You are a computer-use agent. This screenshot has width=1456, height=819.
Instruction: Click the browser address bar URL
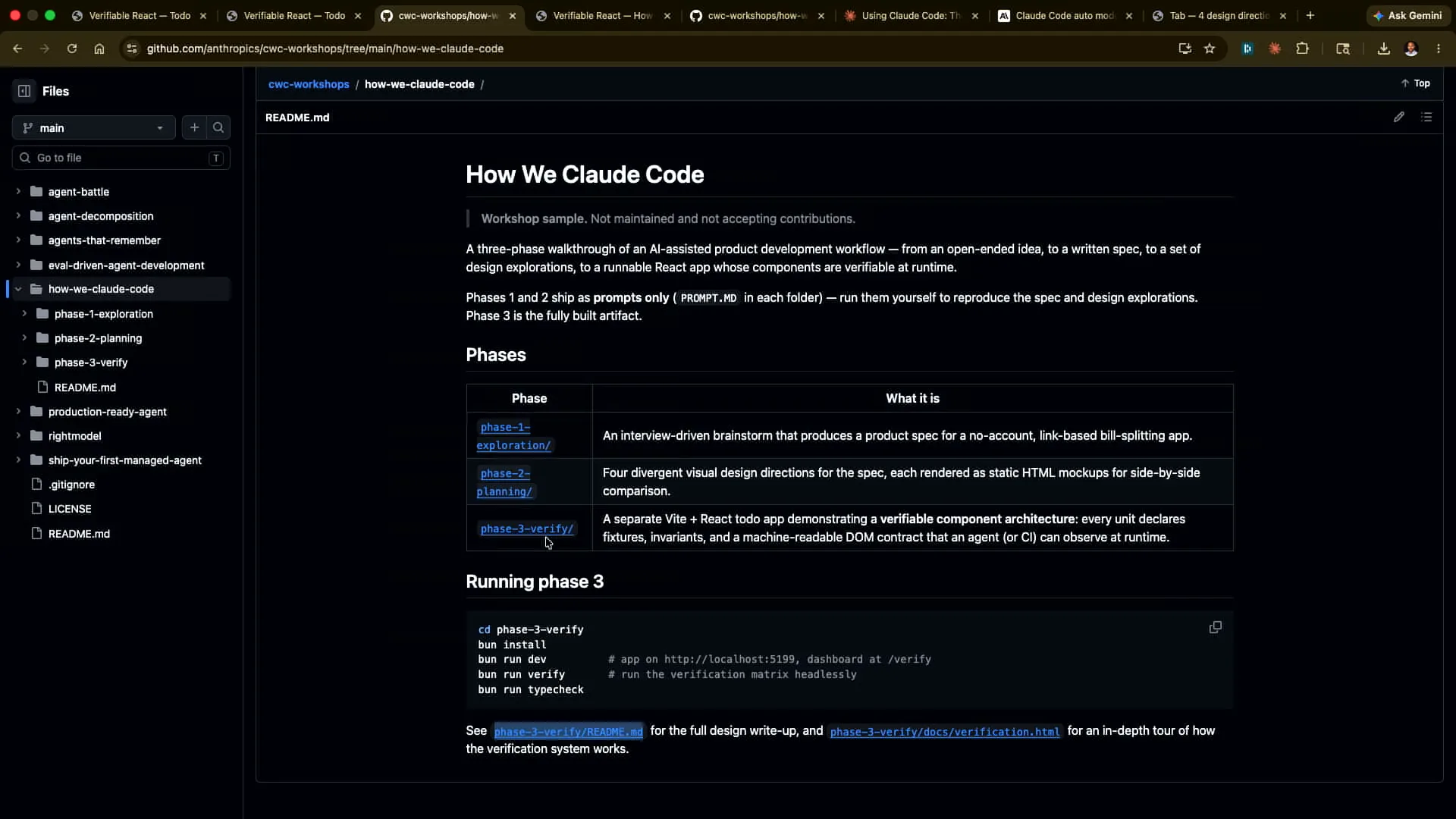click(325, 49)
